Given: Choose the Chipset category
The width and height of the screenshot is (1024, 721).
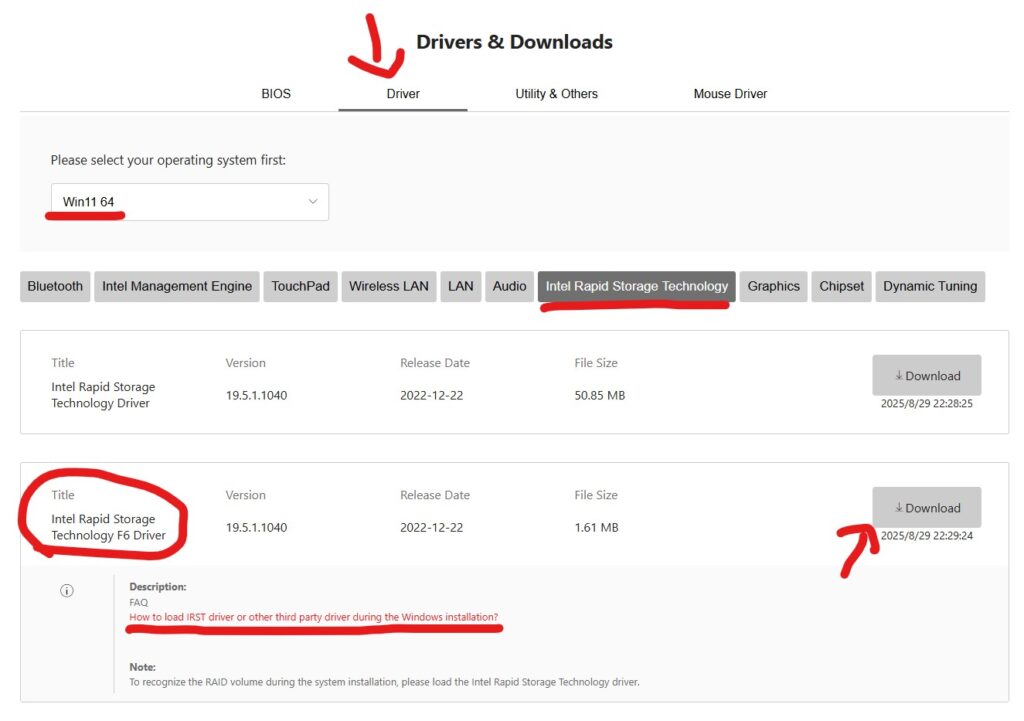Looking at the screenshot, I should tap(841, 286).
